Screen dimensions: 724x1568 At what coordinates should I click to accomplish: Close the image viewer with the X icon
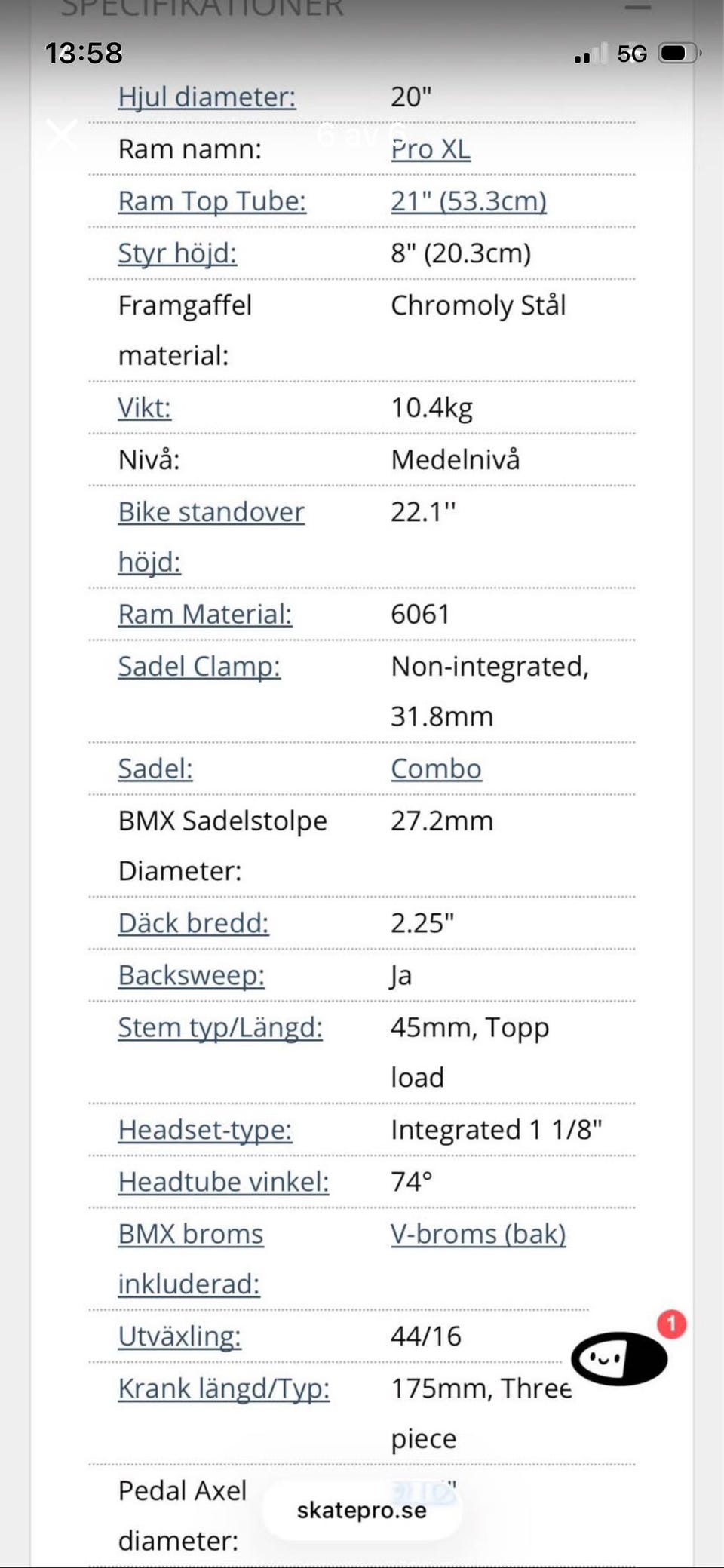coord(61,134)
